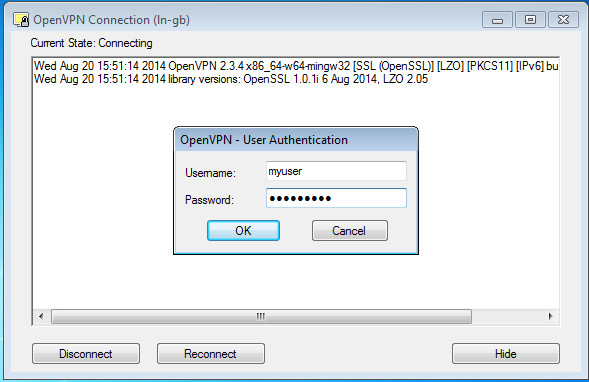This screenshot has height=382, width=589.
Task: Click the OpenVPN Connection (ln-gb) title text
Action: coord(112,20)
